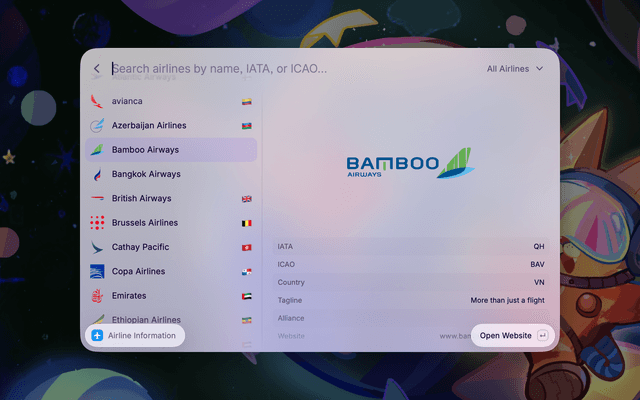The height and width of the screenshot is (400, 640).
Task: Select Bangkok Airways in the list
Action: click(146, 174)
